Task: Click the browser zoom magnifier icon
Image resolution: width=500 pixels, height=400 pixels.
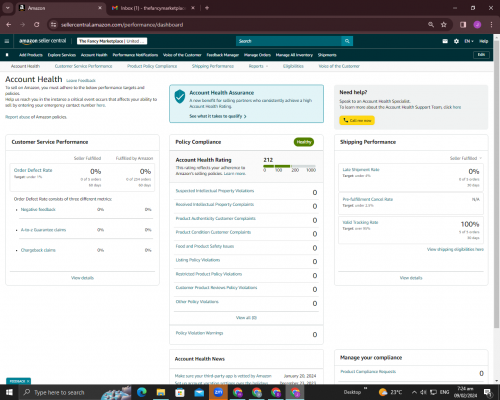Action: tap(431, 25)
